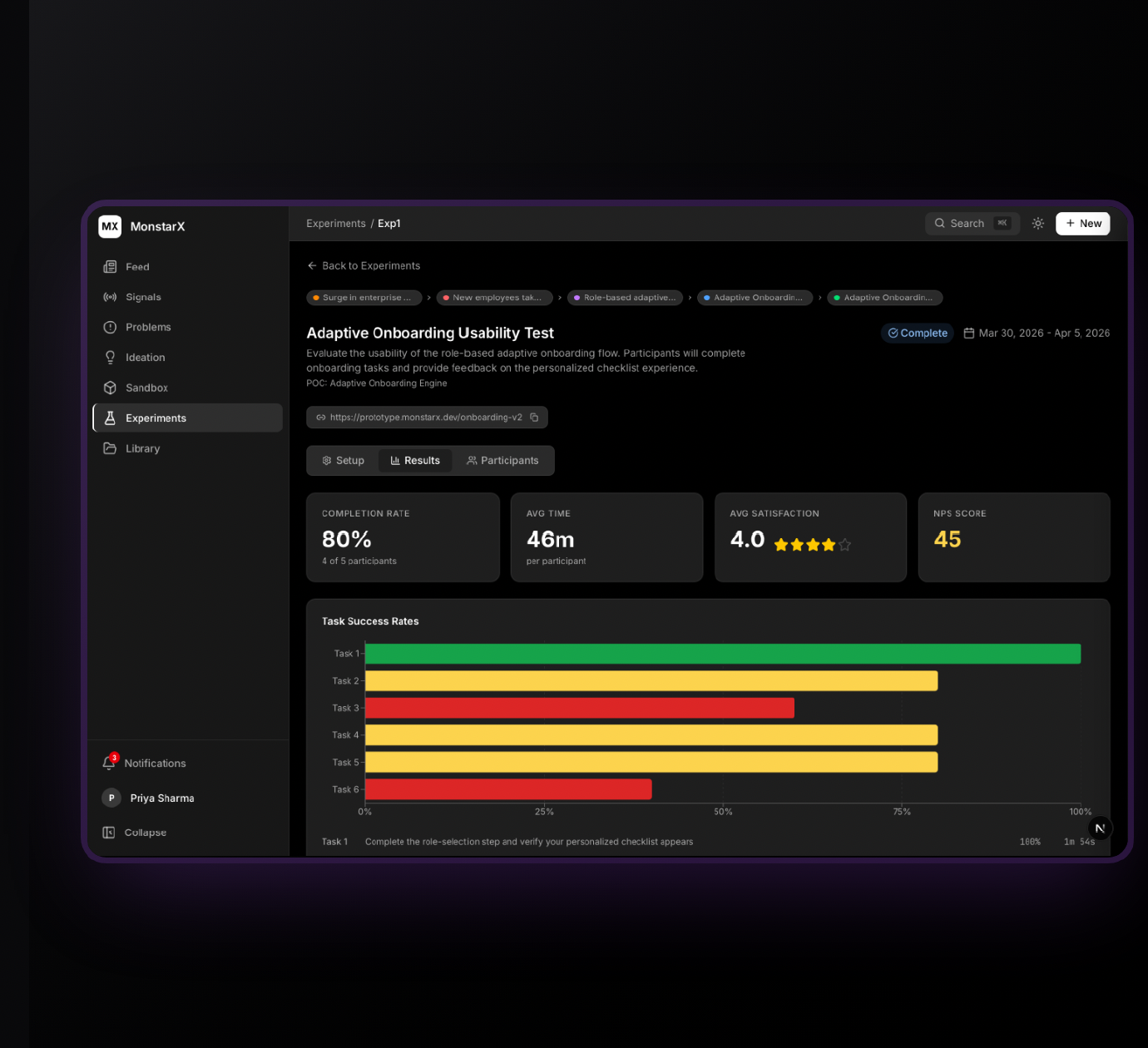Copy the prototype URL icon
Screen dimensions: 1148x1048
pos(534,418)
